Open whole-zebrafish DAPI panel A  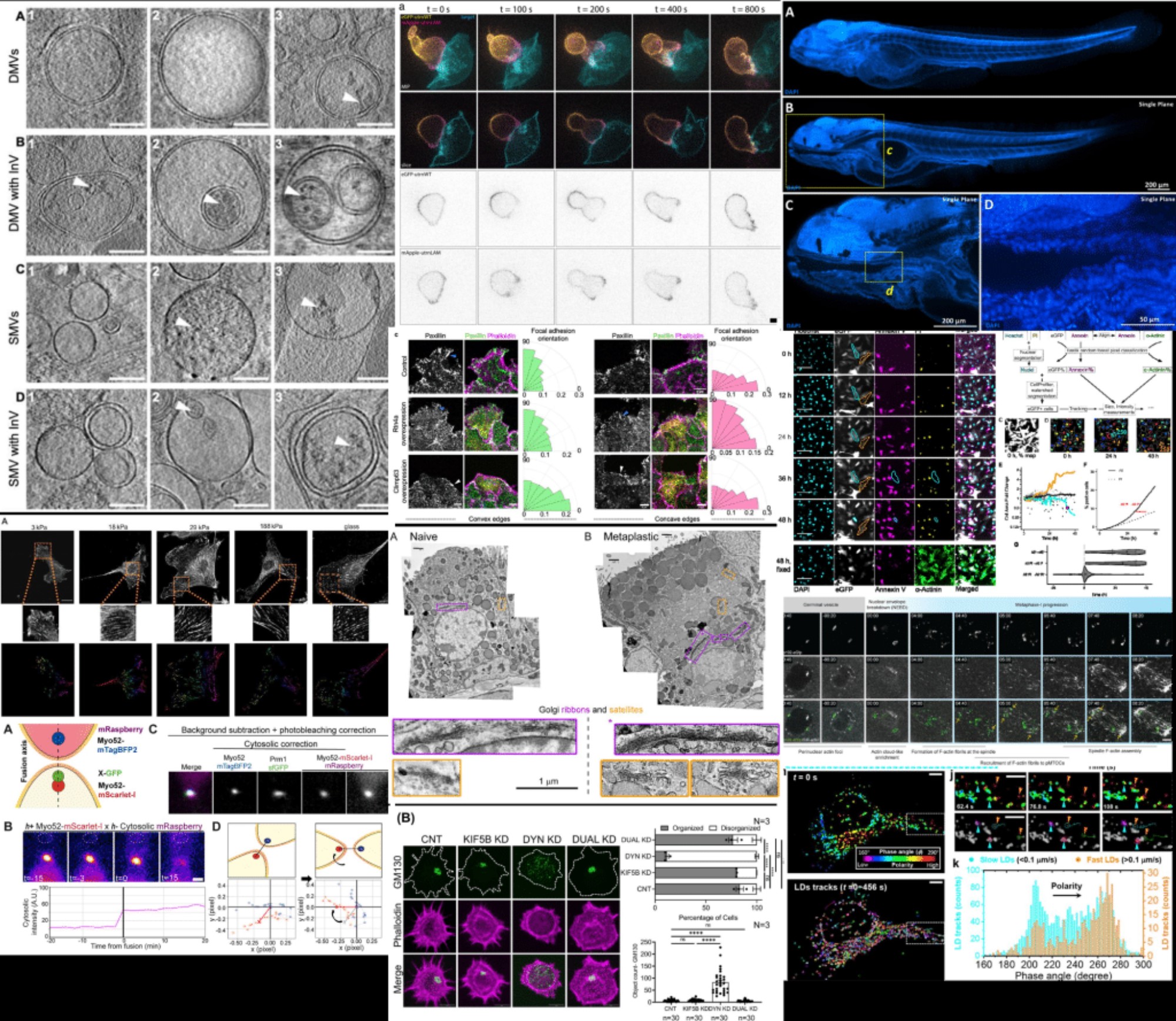coord(978,49)
